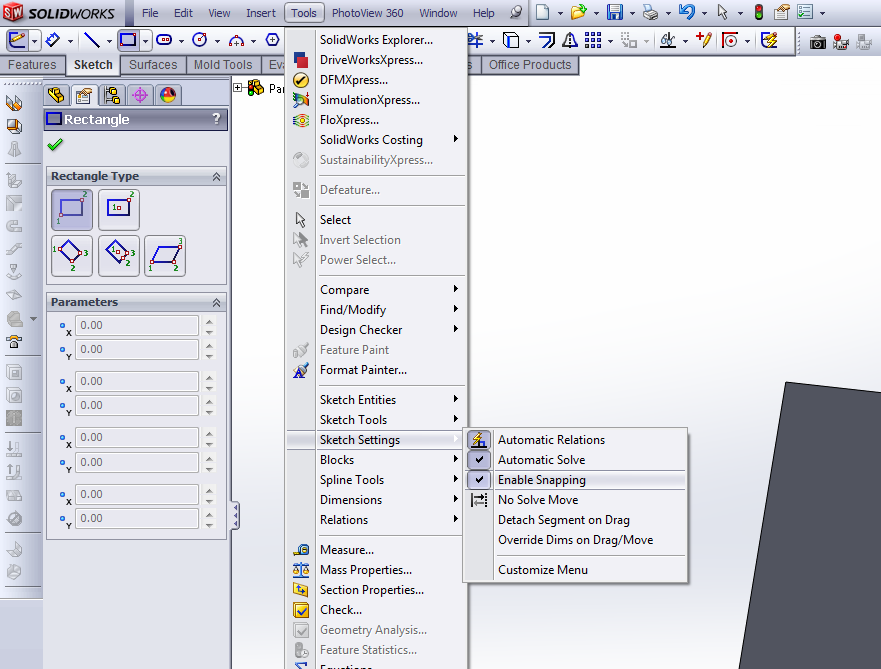
Task: Open the Section Properties entry
Action: (x=371, y=590)
